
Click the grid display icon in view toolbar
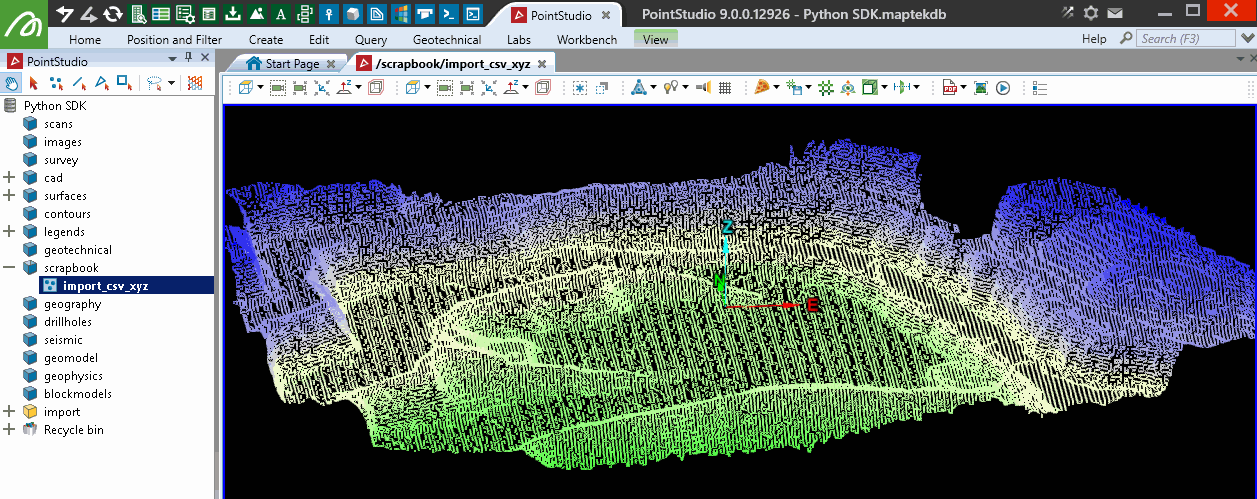coord(725,88)
